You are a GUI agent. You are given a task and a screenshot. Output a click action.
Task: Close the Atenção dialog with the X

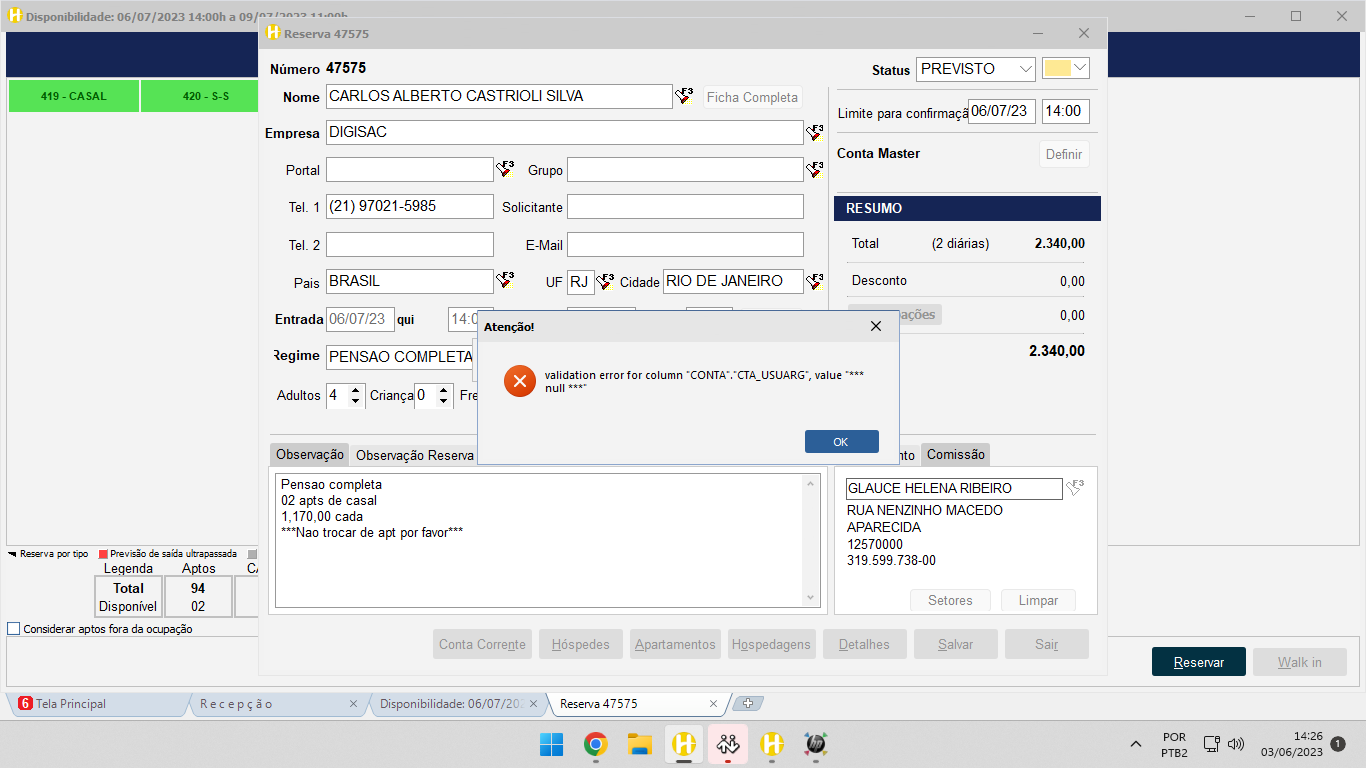(x=876, y=326)
